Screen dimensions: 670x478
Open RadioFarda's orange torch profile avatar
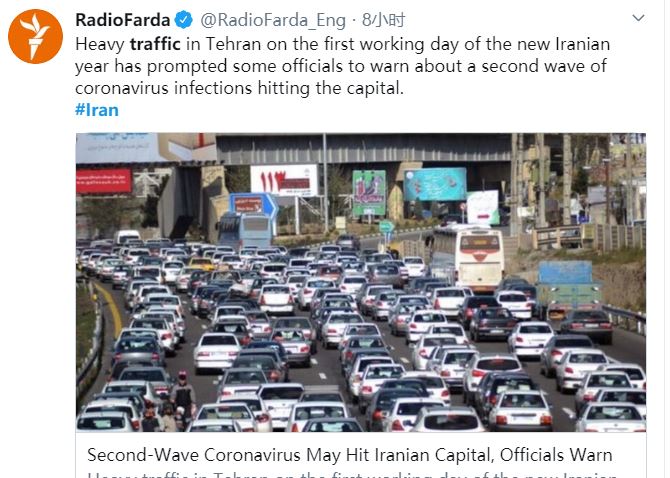(35, 37)
